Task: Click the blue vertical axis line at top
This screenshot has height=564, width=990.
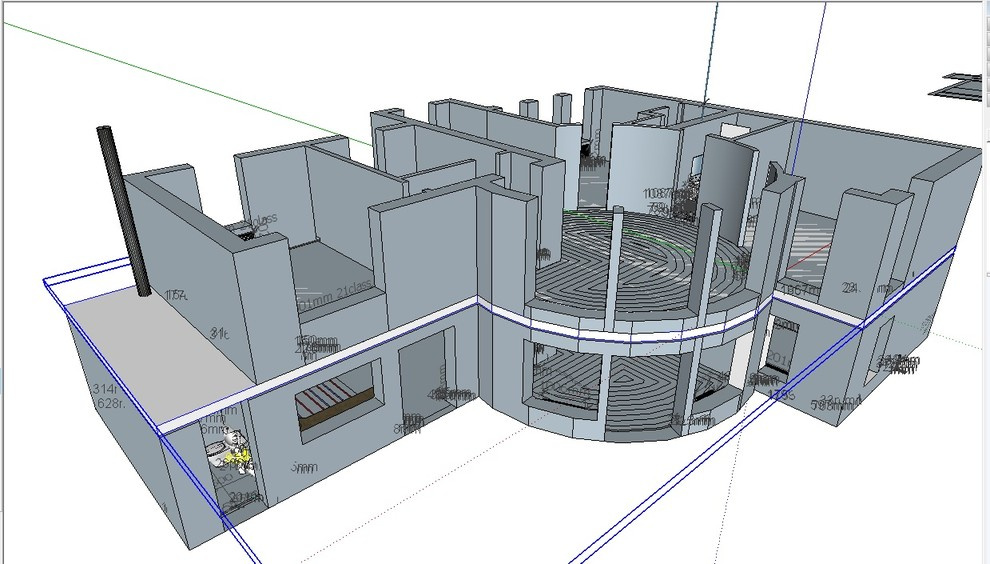Action: pos(717,50)
